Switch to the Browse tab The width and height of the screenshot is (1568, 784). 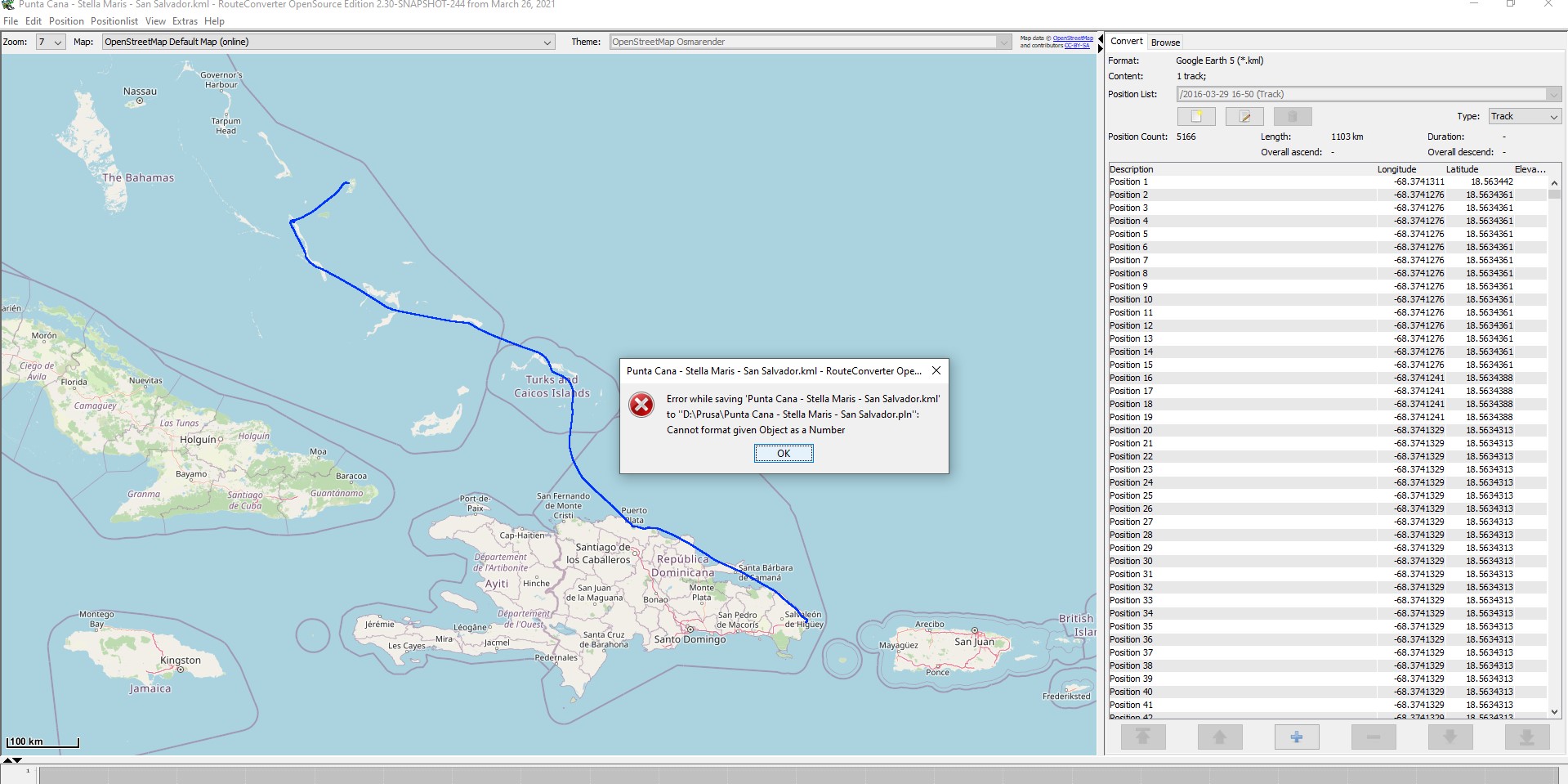click(1165, 43)
